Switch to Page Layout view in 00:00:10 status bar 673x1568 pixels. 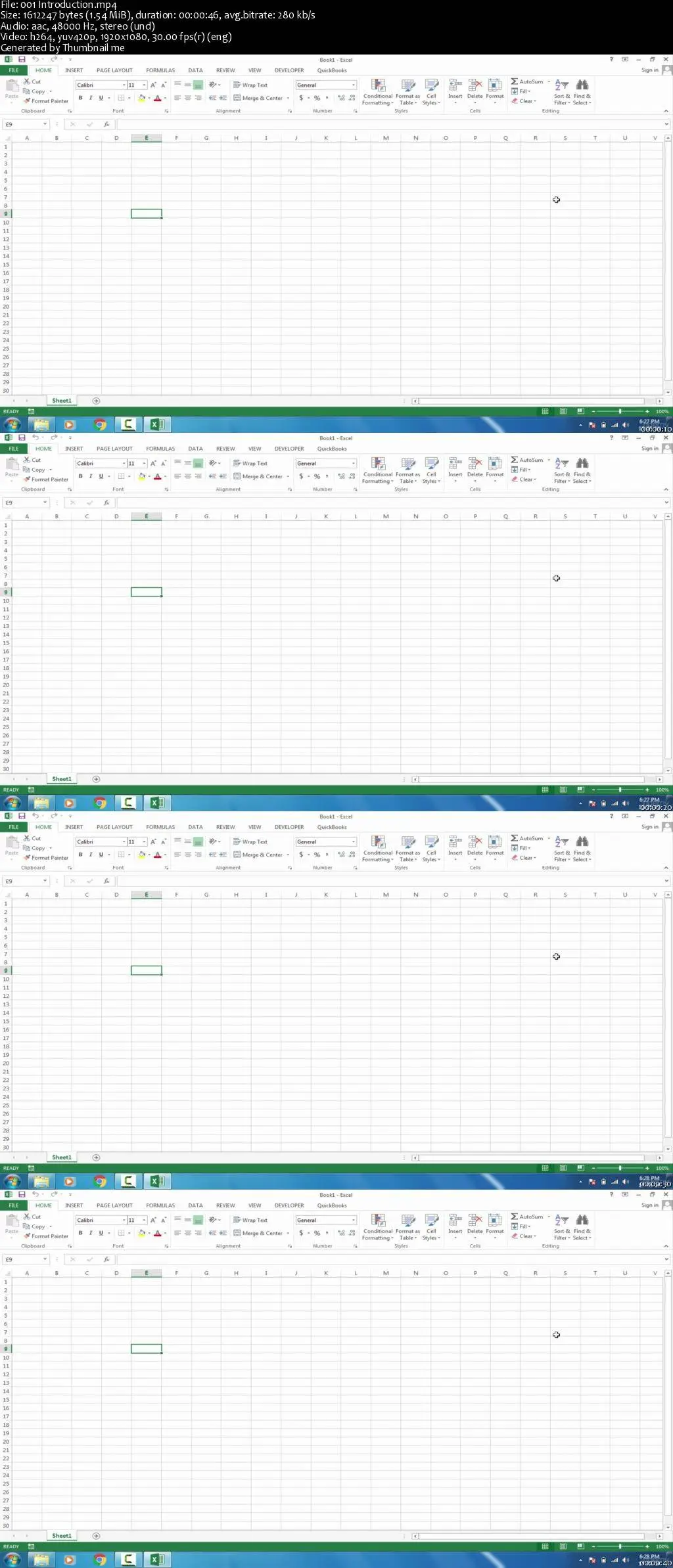click(x=563, y=411)
